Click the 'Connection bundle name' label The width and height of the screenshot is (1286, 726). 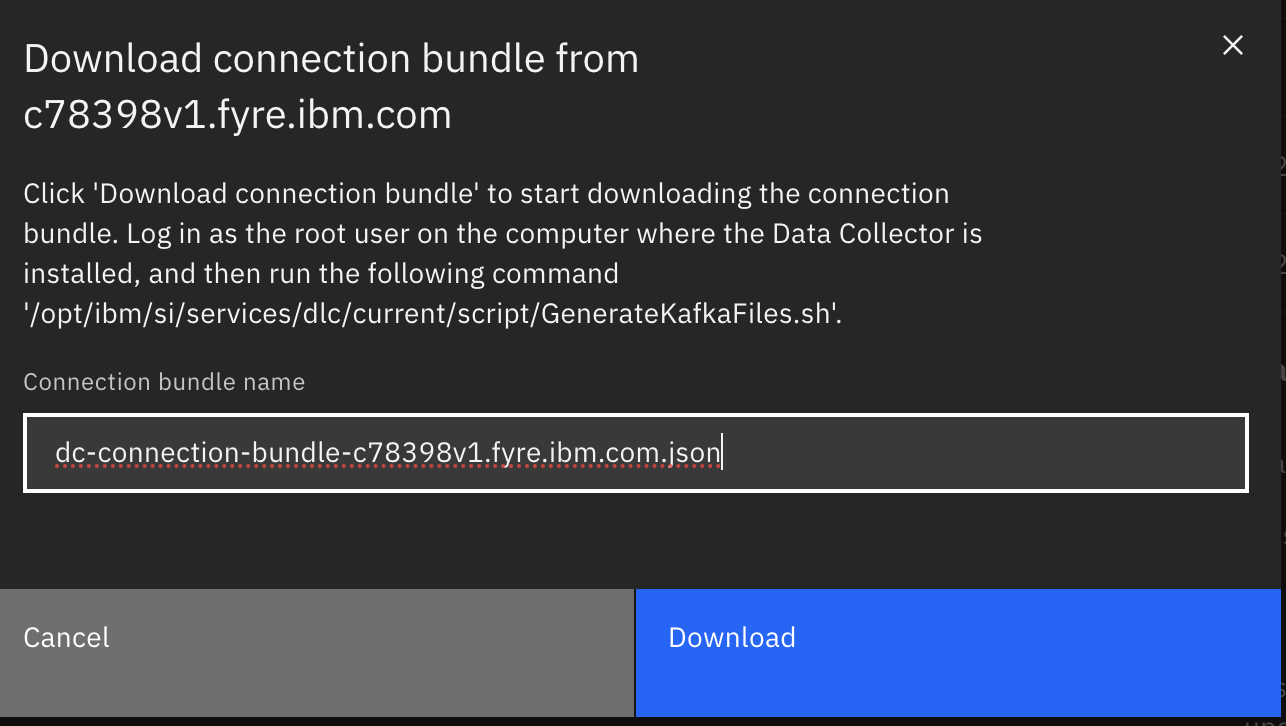coord(164,382)
